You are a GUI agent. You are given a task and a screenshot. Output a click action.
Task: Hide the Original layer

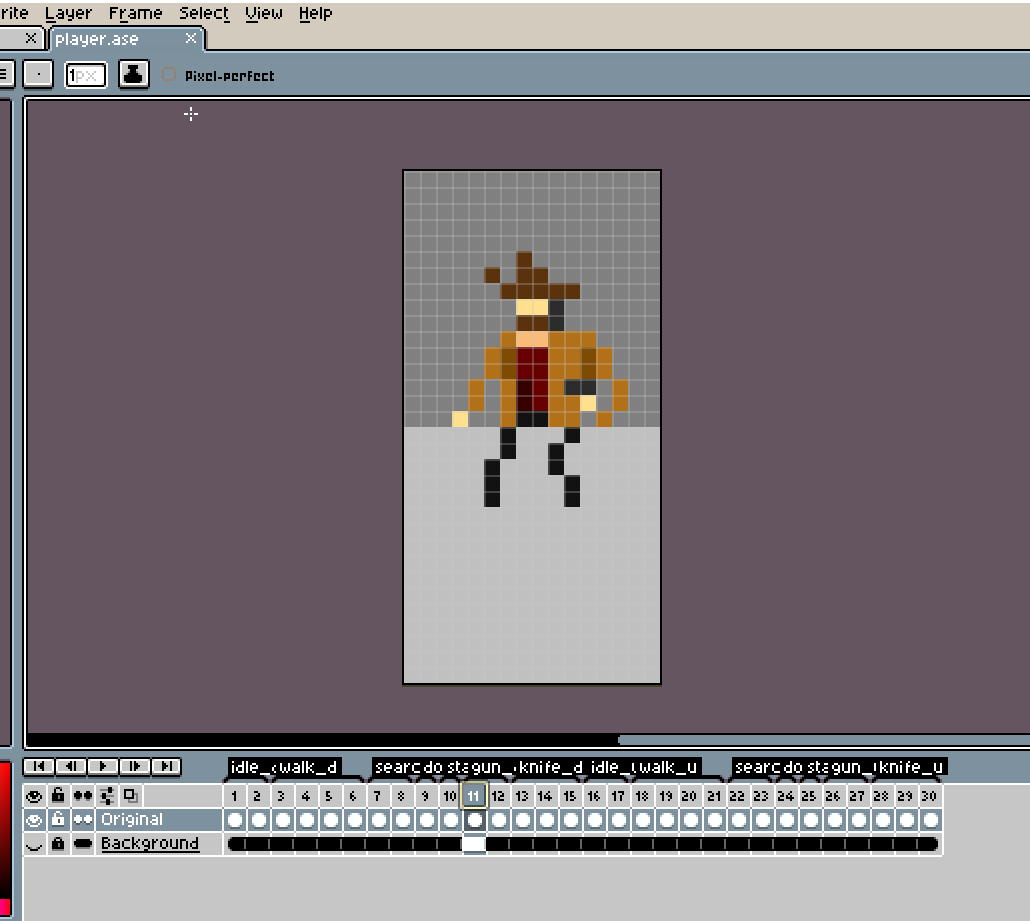[32, 819]
